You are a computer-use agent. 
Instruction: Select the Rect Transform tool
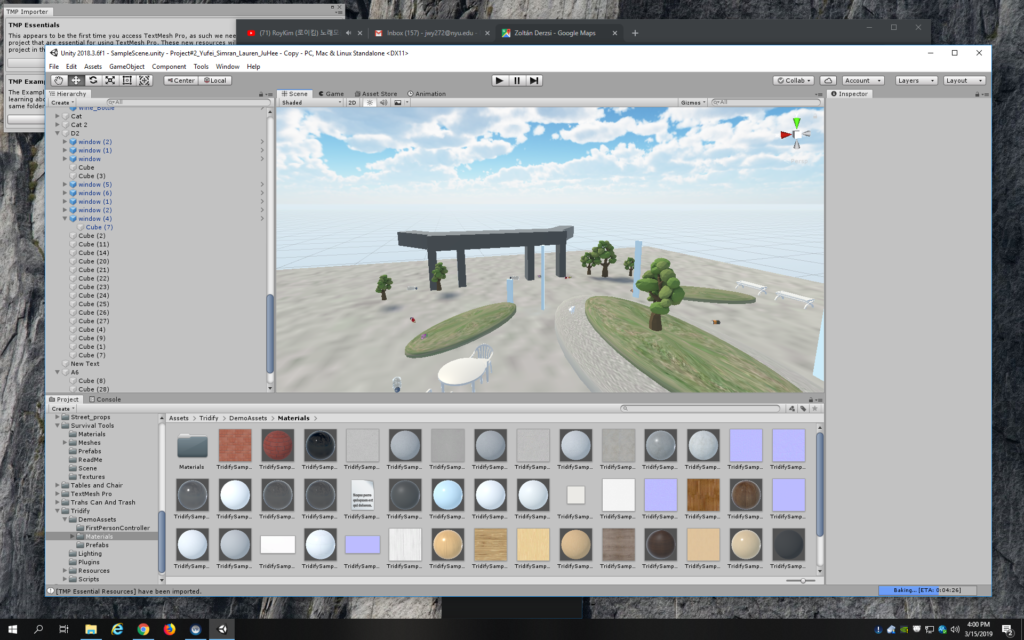click(127, 80)
